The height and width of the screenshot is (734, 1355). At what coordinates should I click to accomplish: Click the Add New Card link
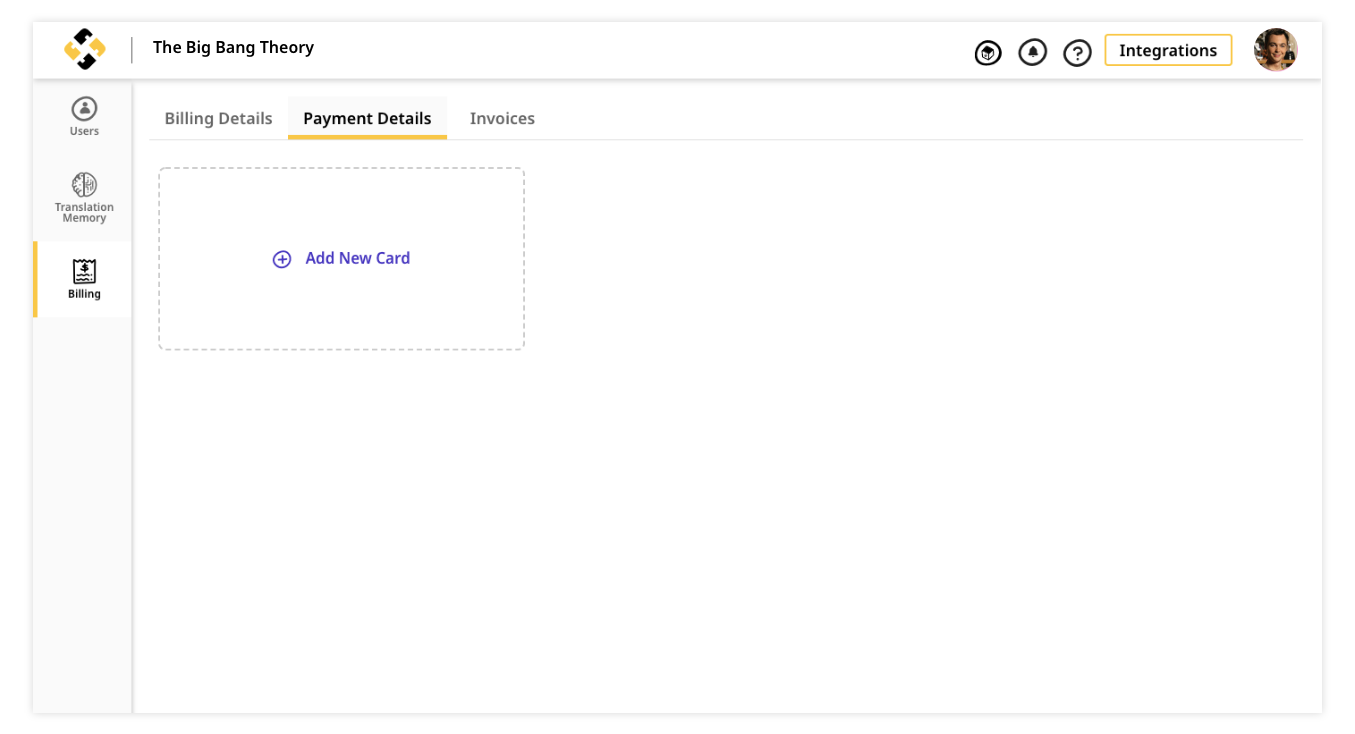click(x=358, y=258)
